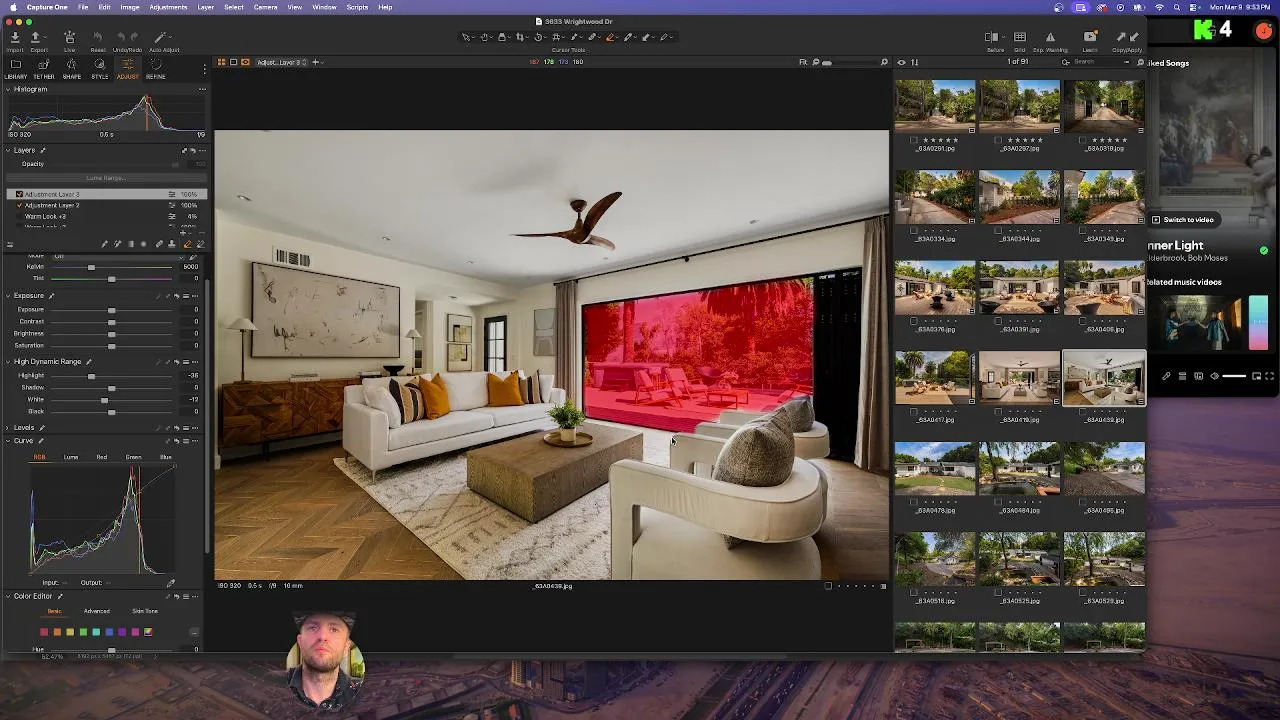Select the keystone cursor tool
The height and width of the screenshot is (720, 1280).
(556, 37)
